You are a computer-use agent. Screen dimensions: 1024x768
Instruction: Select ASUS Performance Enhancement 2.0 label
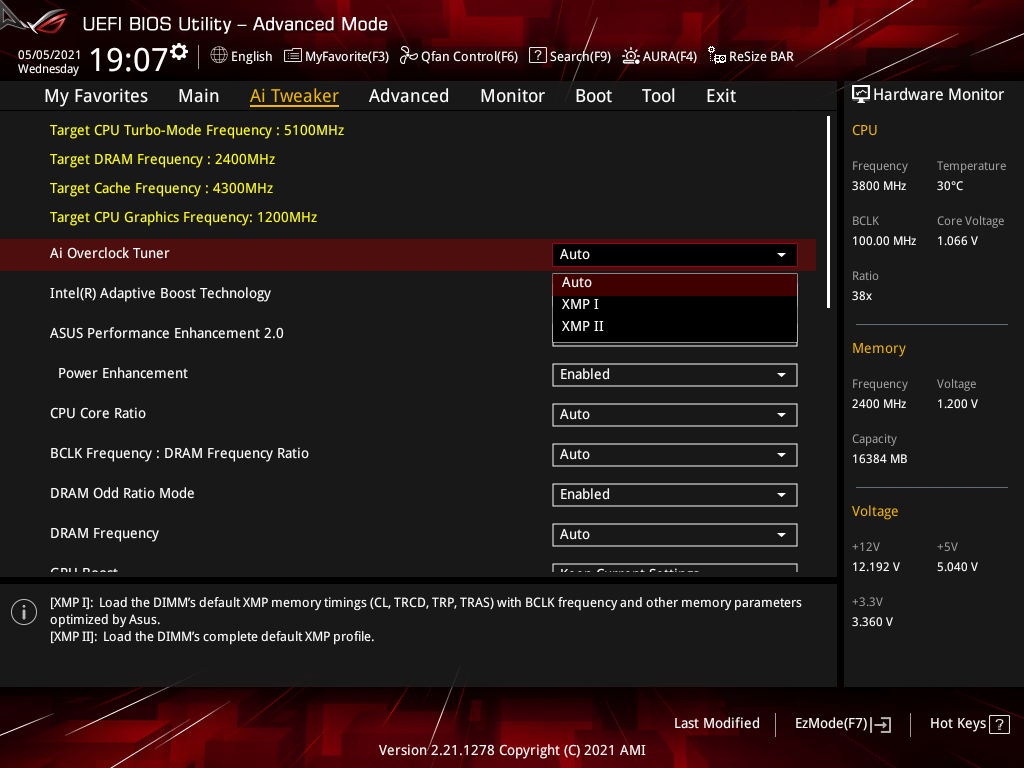point(167,333)
